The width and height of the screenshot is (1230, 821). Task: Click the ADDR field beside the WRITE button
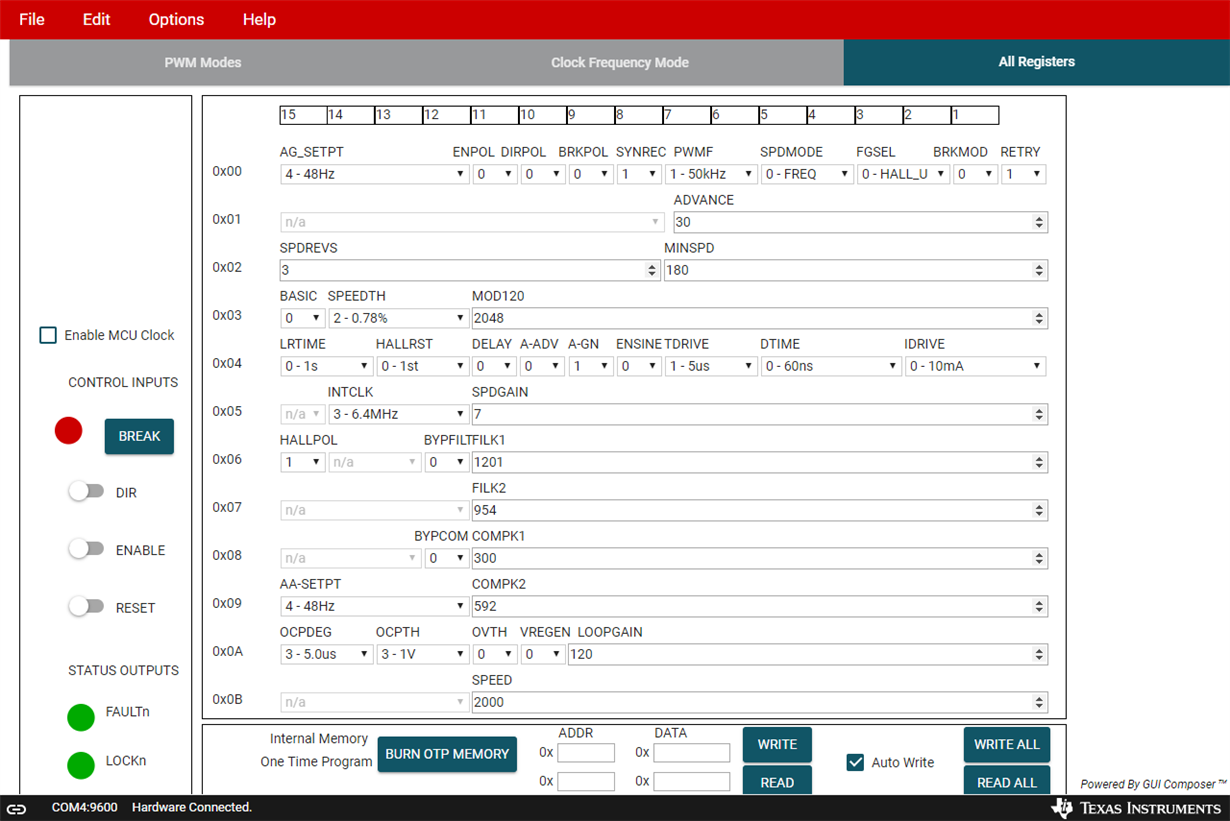pyautogui.click(x=586, y=752)
